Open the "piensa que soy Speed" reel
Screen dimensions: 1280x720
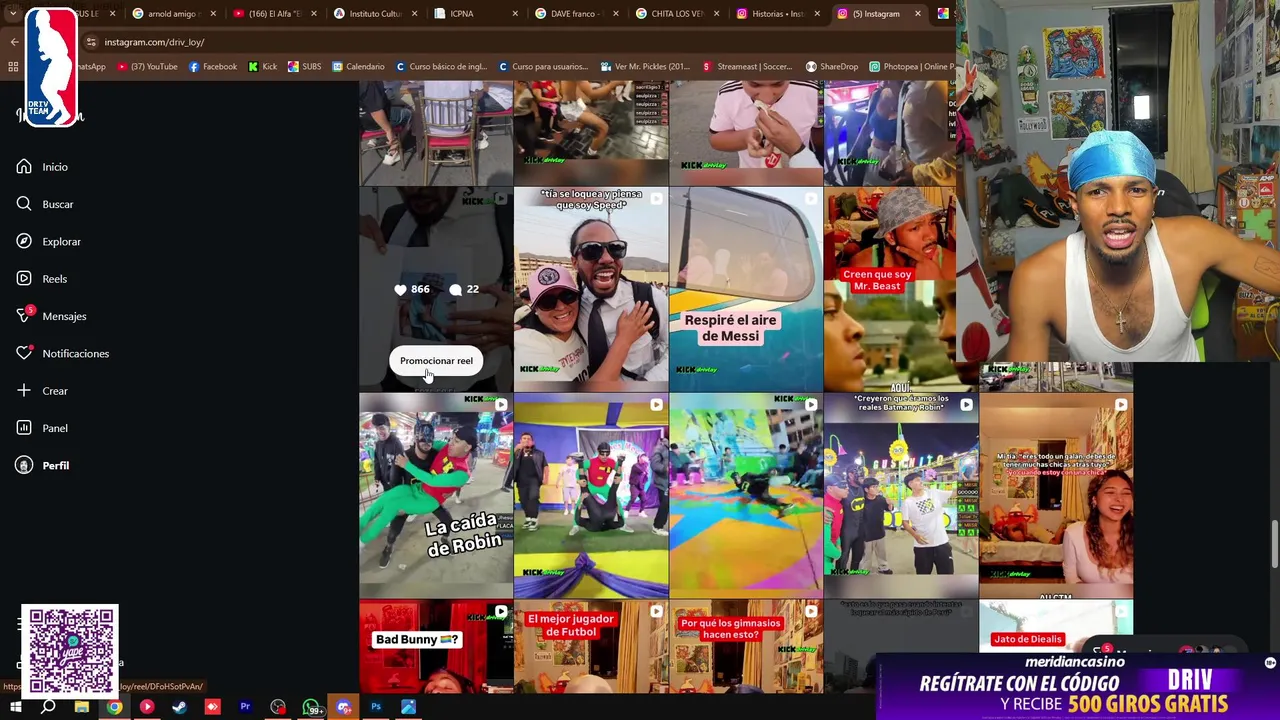(x=591, y=289)
